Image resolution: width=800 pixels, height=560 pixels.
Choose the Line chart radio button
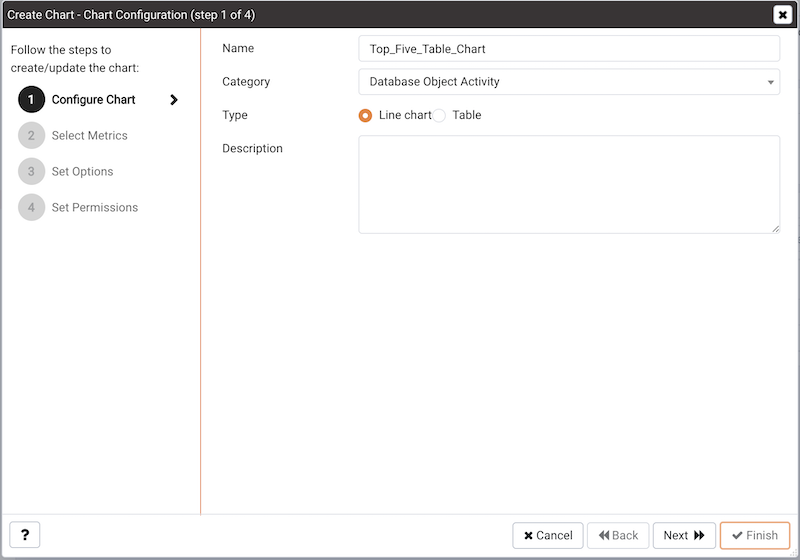365,116
